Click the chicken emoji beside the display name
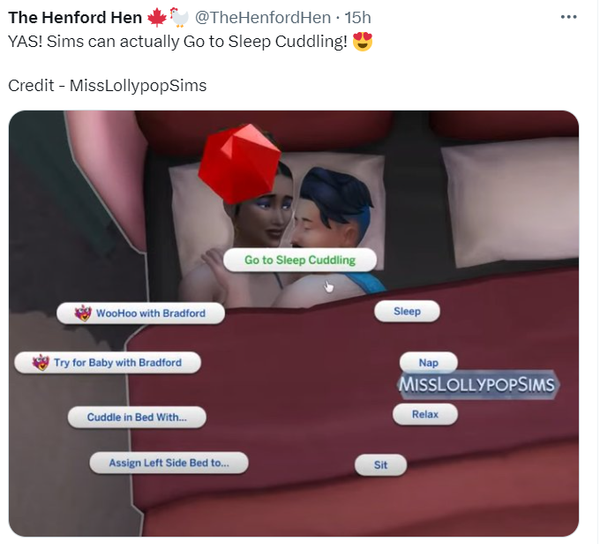Image resolution: width=600 pixels, height=544 pixels. tap(179, 17)
